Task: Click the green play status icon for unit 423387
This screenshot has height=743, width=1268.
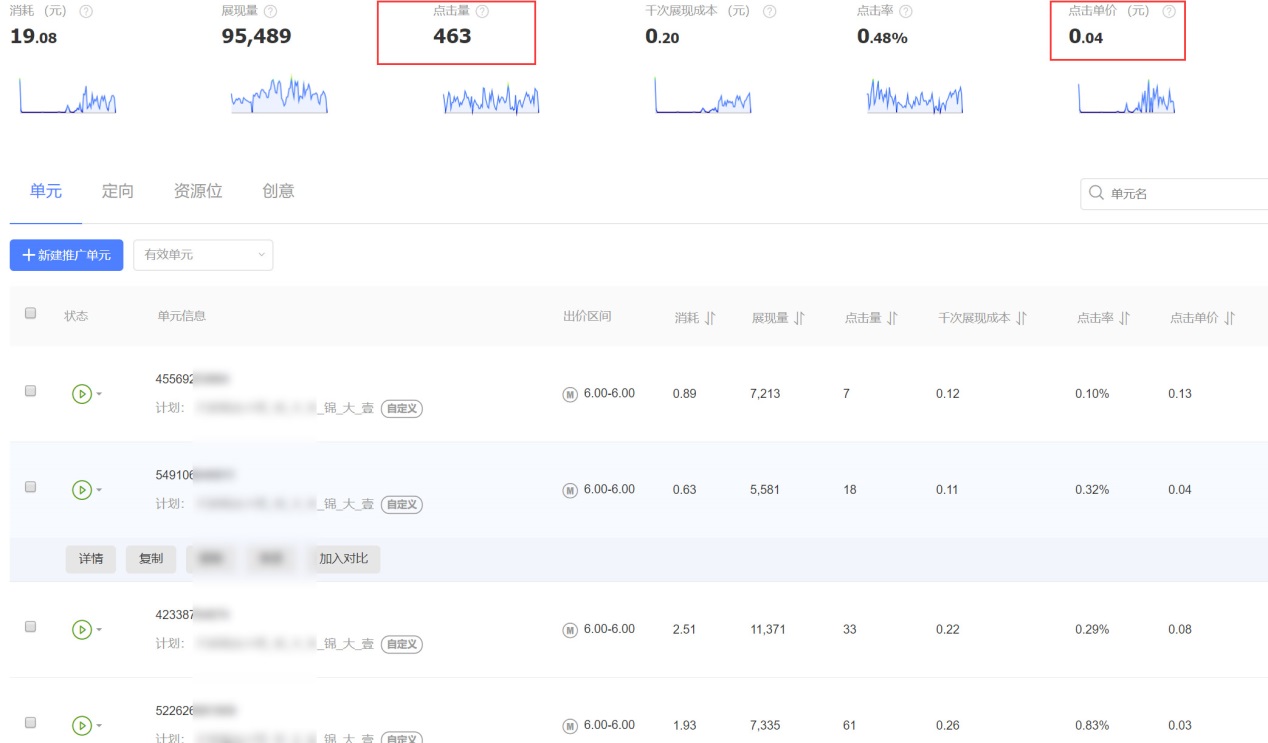Action: (x=82, y=630)
